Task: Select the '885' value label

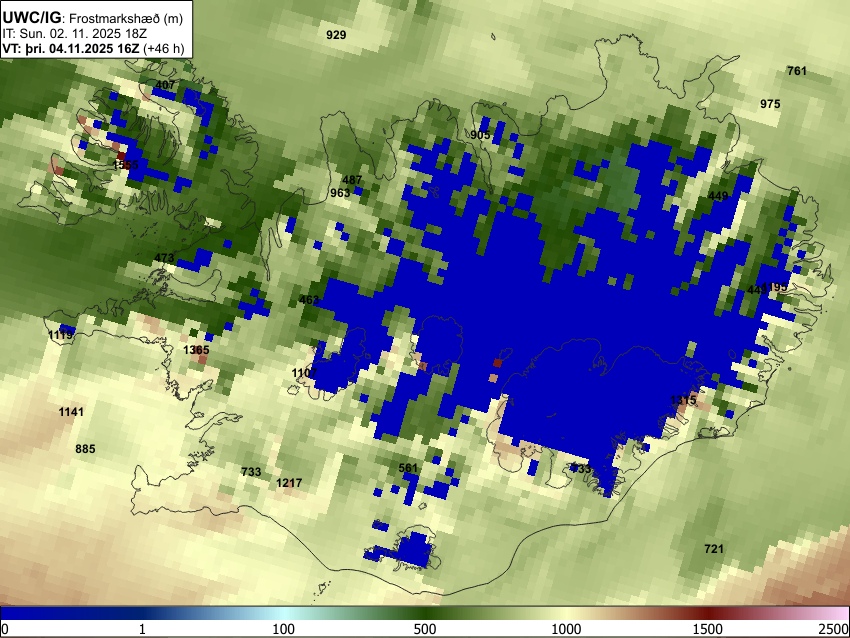Action: click(85, 449)
